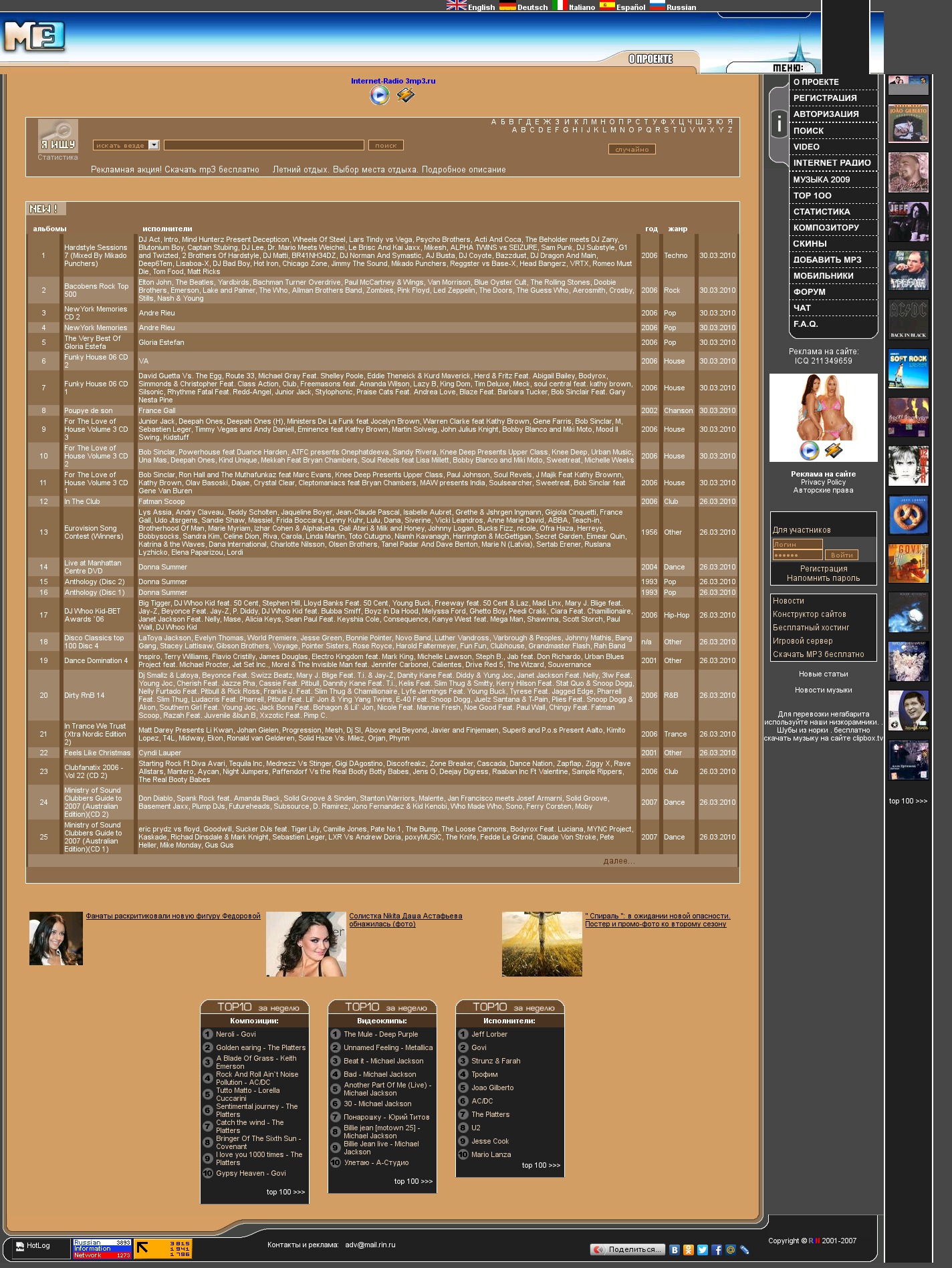Open the TOP 100 menu item
The image size is (952, 1268).
(x=812, y=196)
